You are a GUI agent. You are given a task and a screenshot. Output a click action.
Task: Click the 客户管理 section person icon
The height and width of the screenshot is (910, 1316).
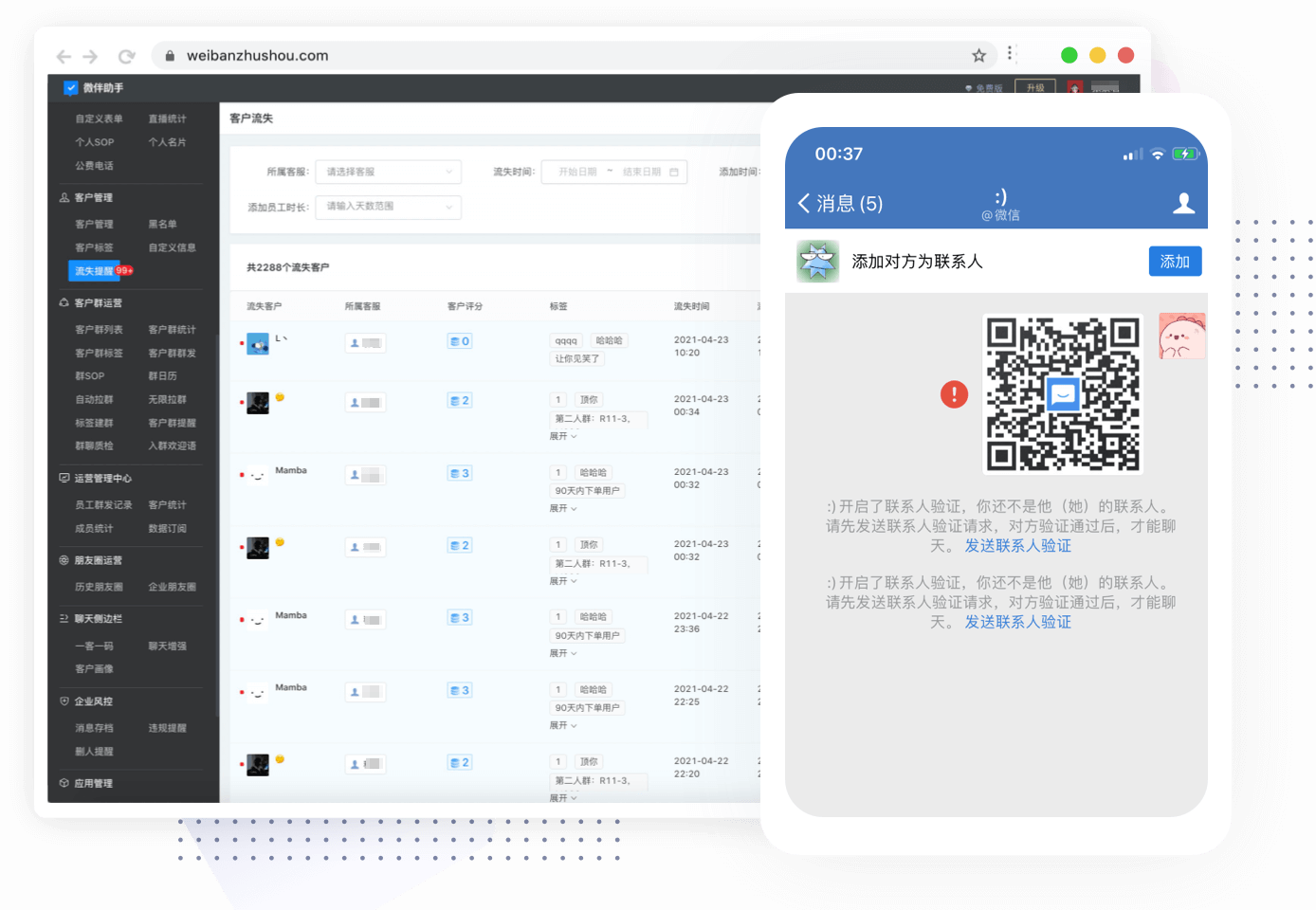64,198
